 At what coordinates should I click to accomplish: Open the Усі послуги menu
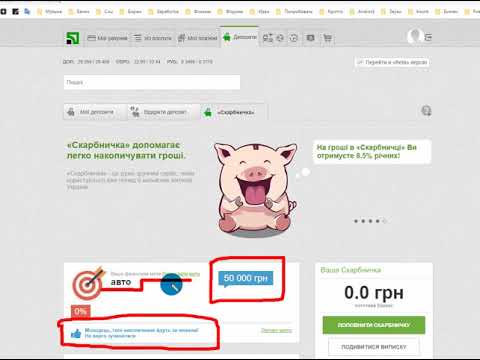coord(153,38)
